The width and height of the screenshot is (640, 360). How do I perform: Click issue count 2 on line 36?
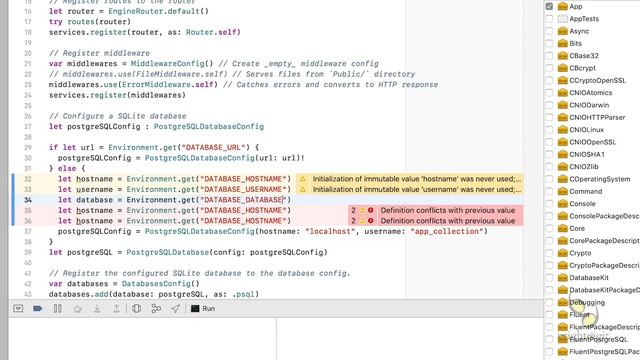353,221
